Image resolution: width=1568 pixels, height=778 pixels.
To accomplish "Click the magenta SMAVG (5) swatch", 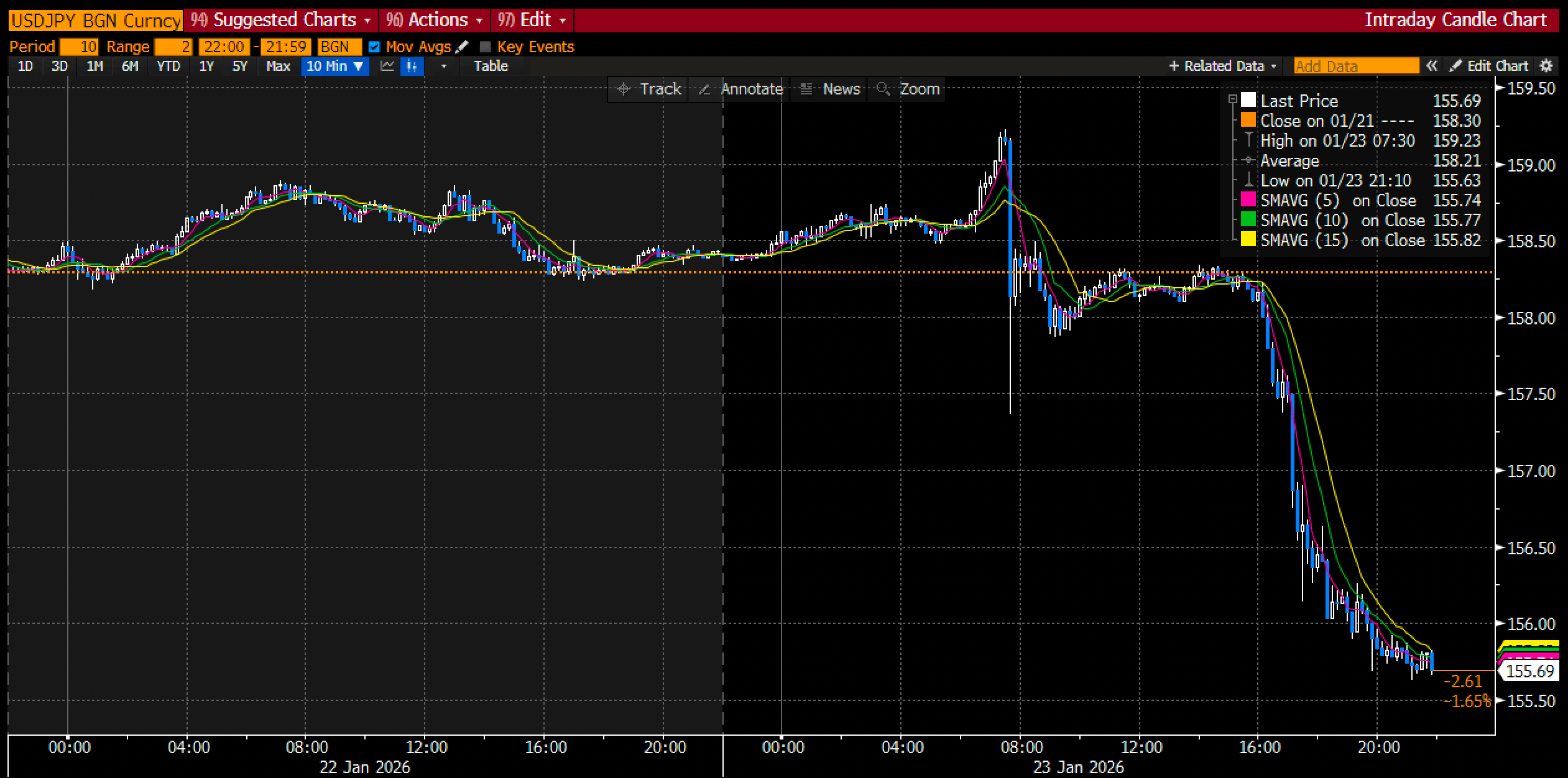I will (1248, 200).
